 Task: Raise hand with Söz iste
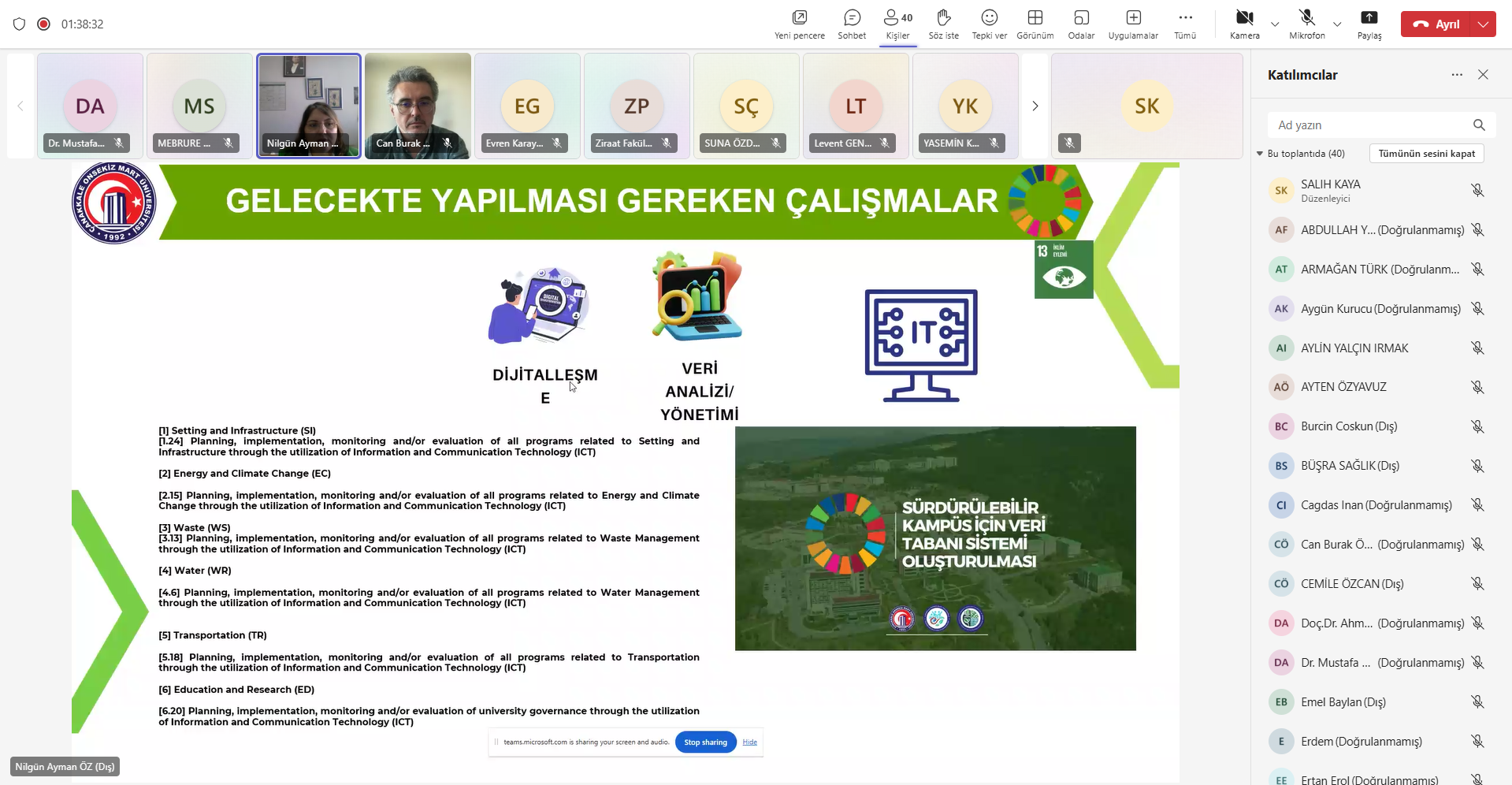coord(943,24)
